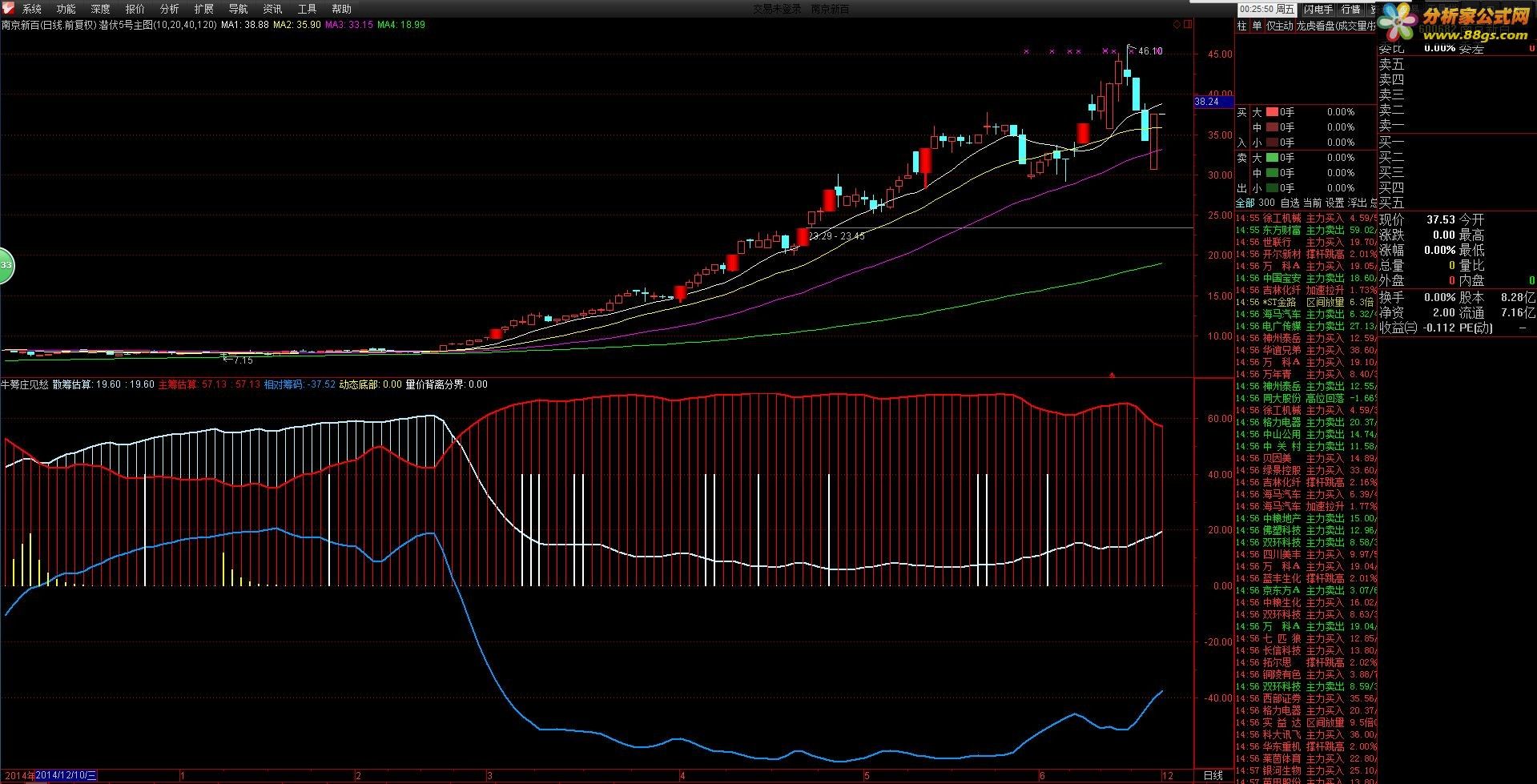Click the square layout icon above price axis
Screen dimensions: 1537x784
[1188, 25]
